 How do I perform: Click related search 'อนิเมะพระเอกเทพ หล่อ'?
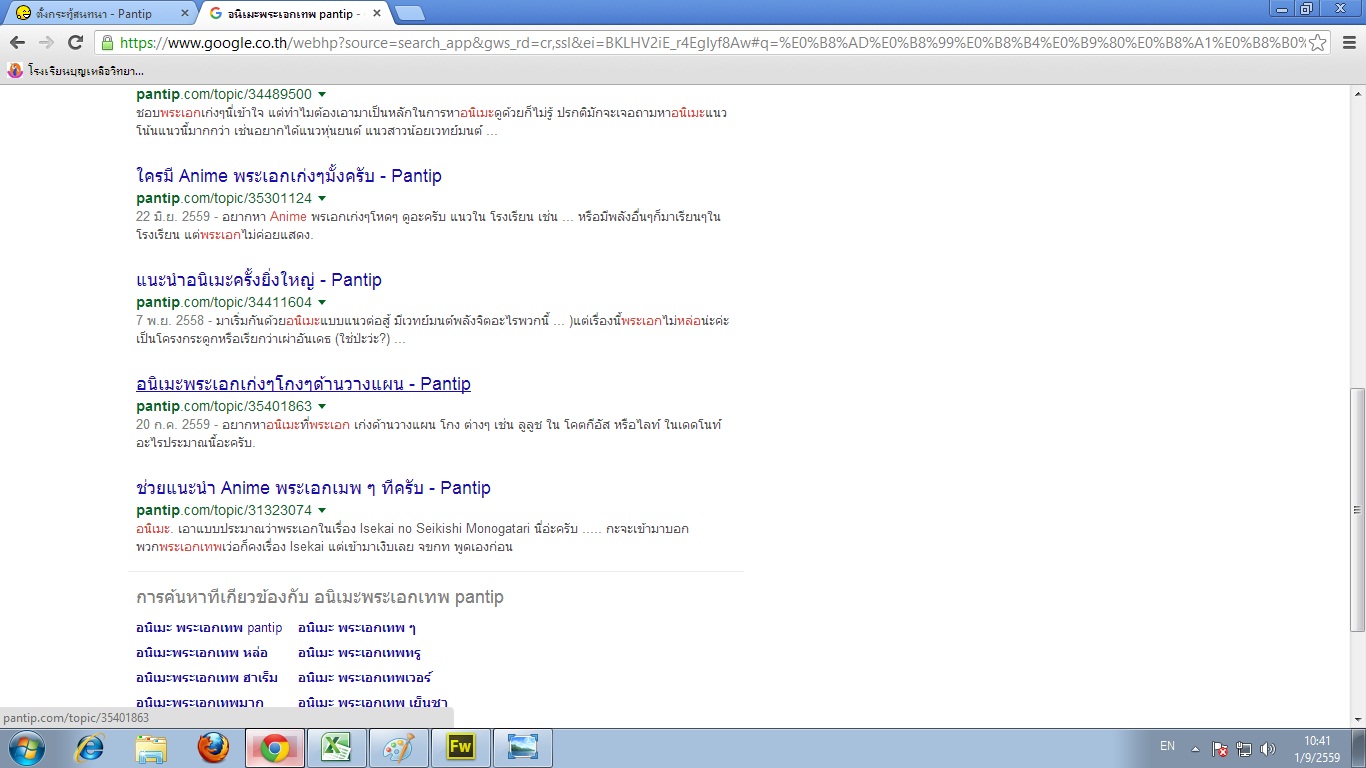(202, 653)
